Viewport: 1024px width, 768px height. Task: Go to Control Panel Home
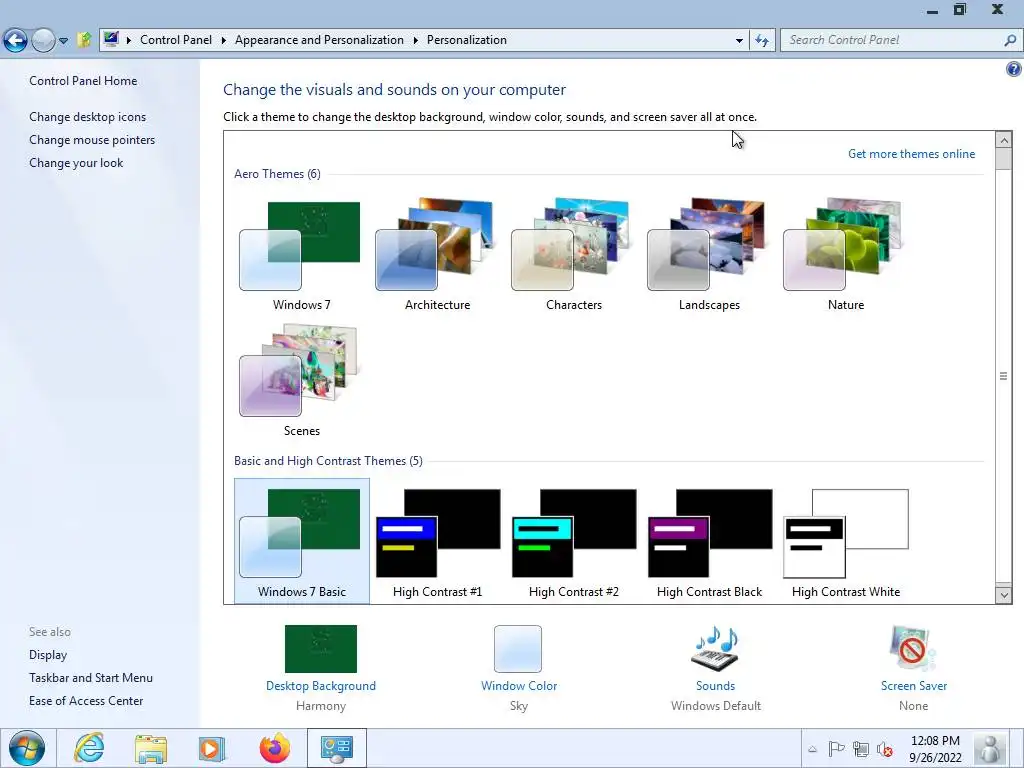83,81
